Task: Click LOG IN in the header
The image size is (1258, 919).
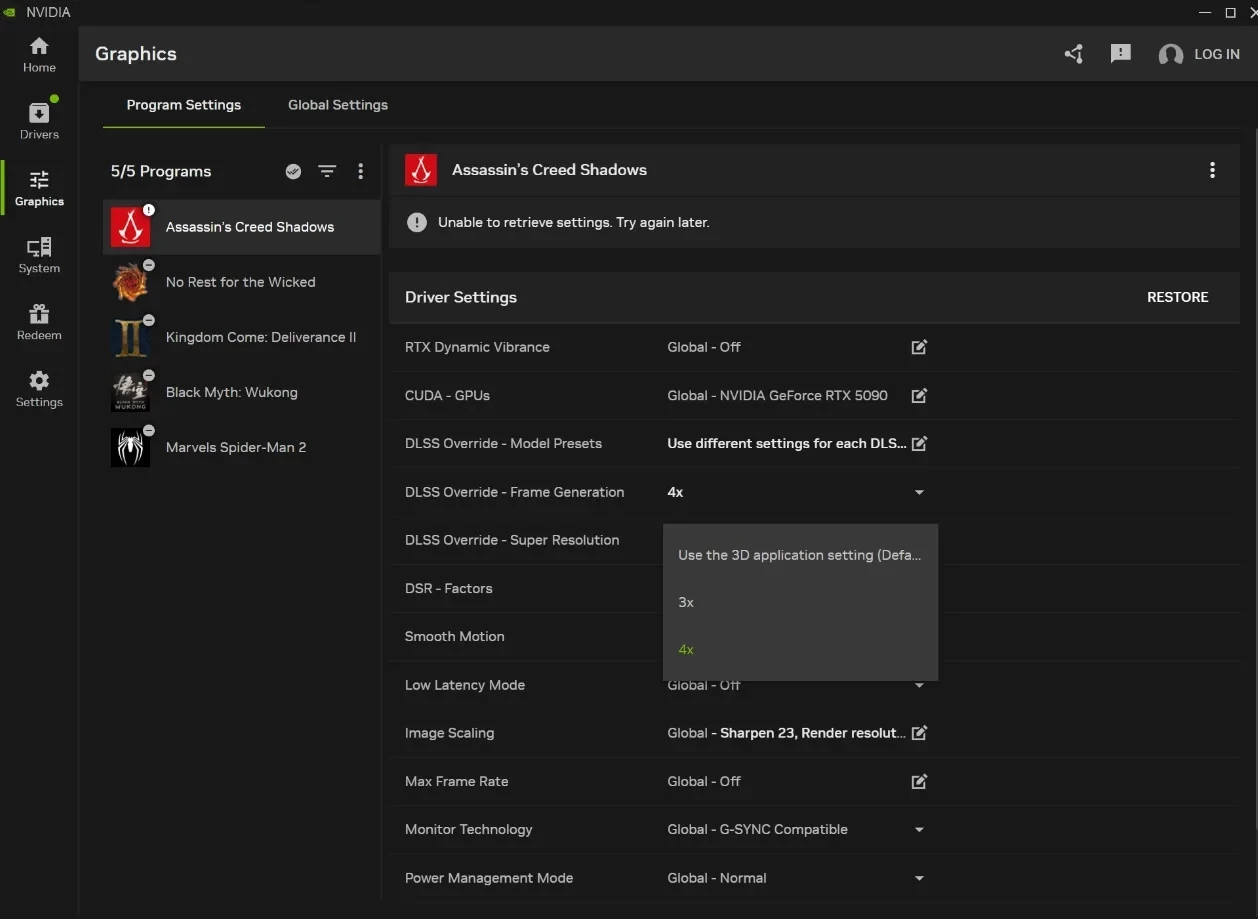Action: click(1216, 54)
